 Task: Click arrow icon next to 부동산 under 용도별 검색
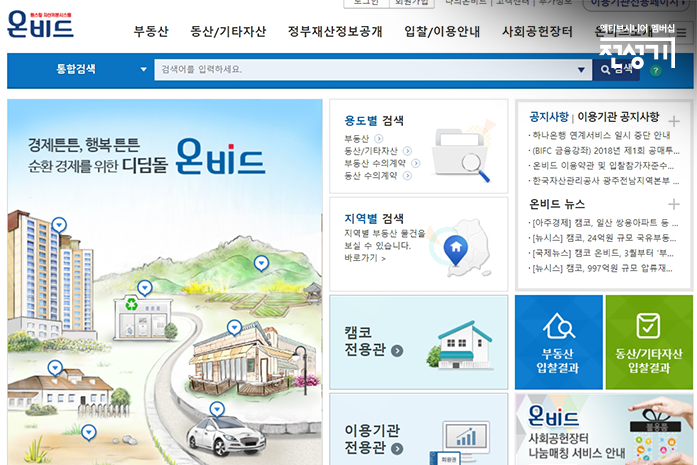(x=378, y=138)
